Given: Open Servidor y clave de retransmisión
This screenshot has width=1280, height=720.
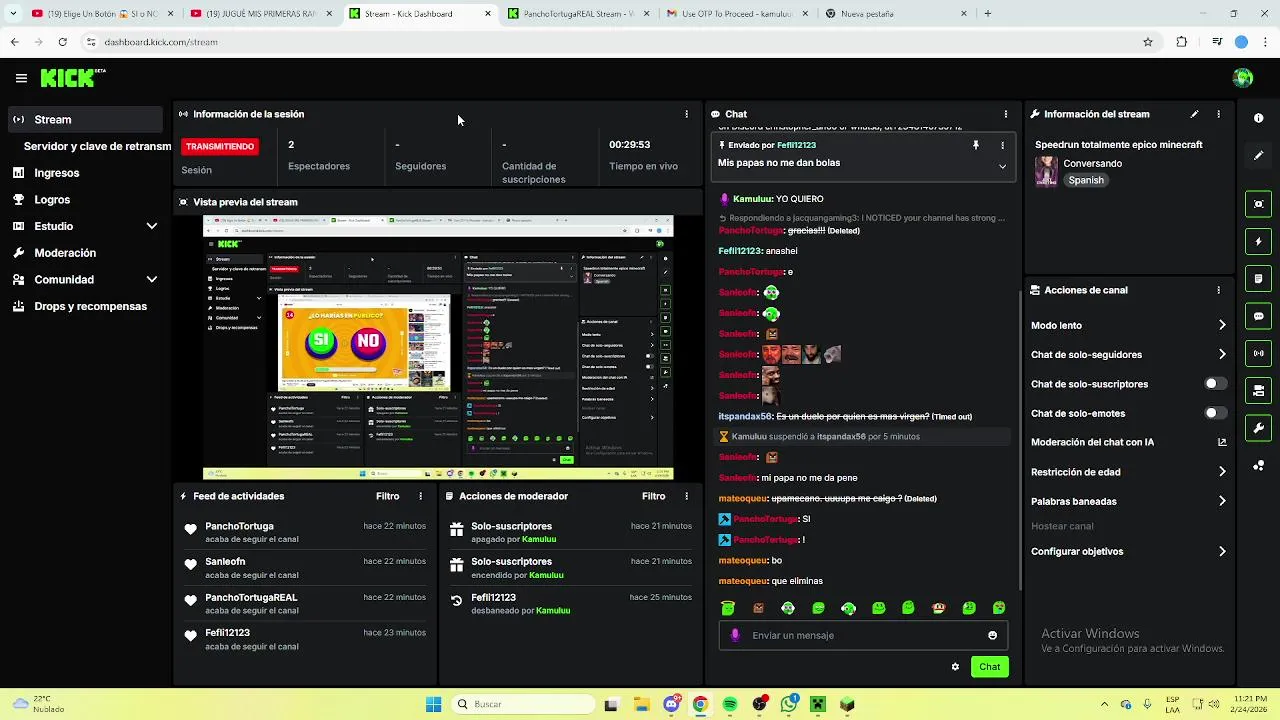Looking at the screenshot, I should click(97, 146).
